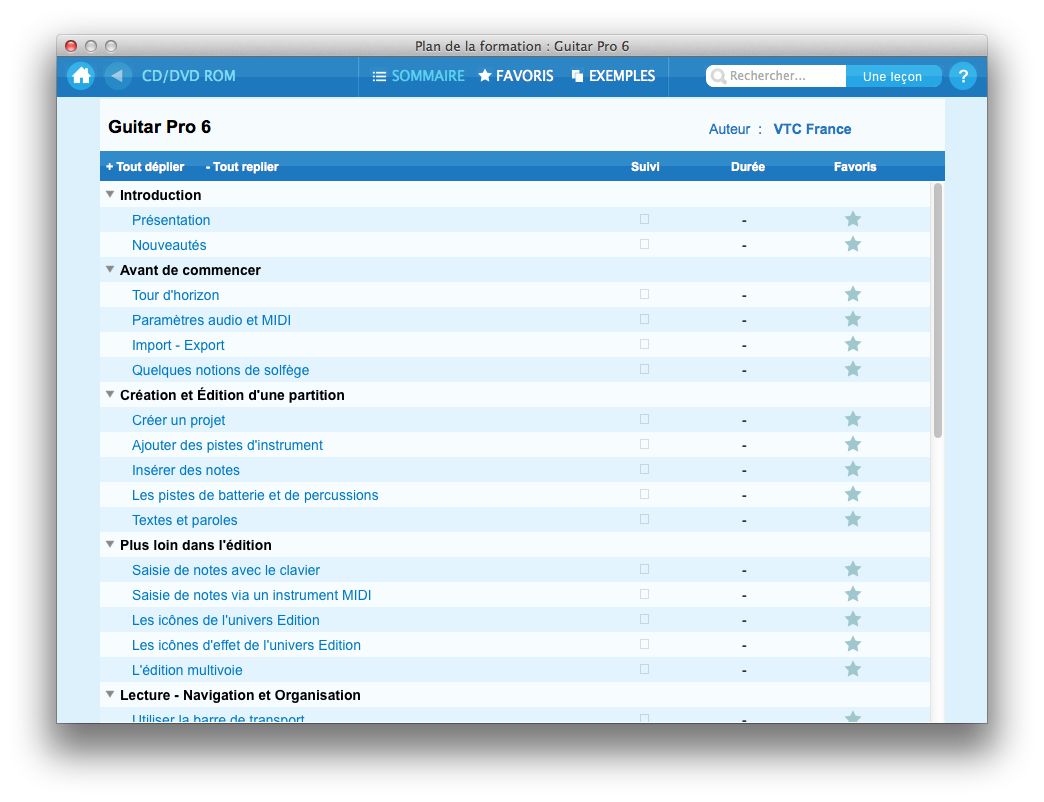Open the L'édition multivoie lesson
Viewport: 1044px width, 802px height.
click(187, 670)
